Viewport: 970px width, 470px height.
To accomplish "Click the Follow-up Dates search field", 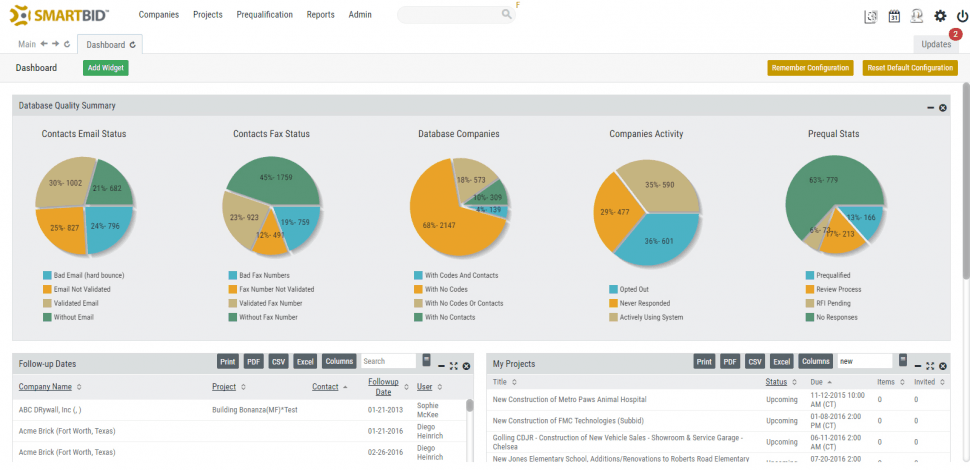I will click(388, 361).
